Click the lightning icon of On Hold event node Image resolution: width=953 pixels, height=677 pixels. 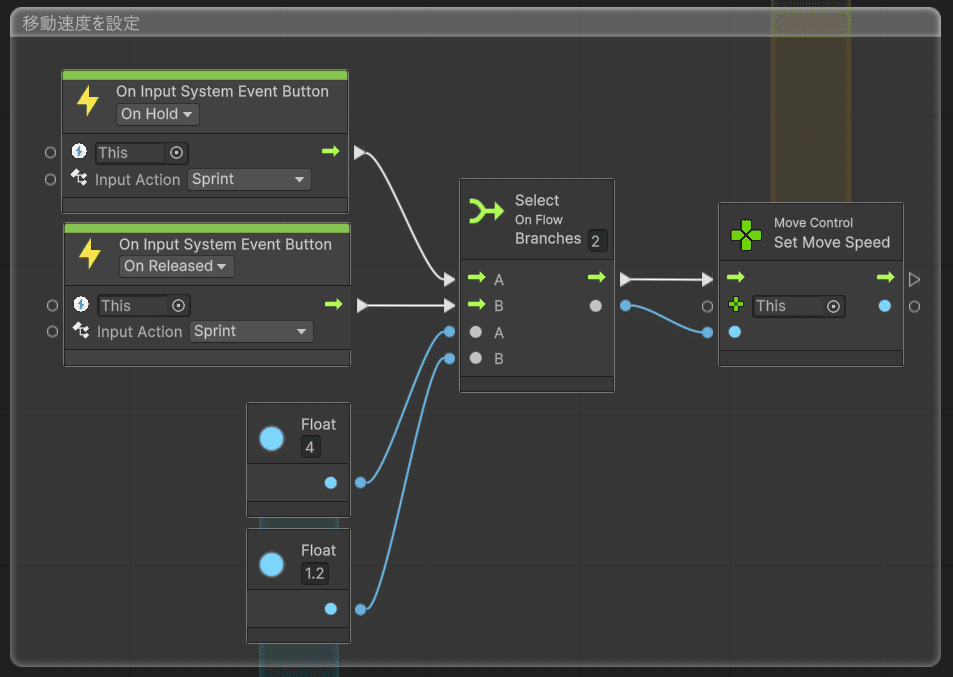click(88, 101)
